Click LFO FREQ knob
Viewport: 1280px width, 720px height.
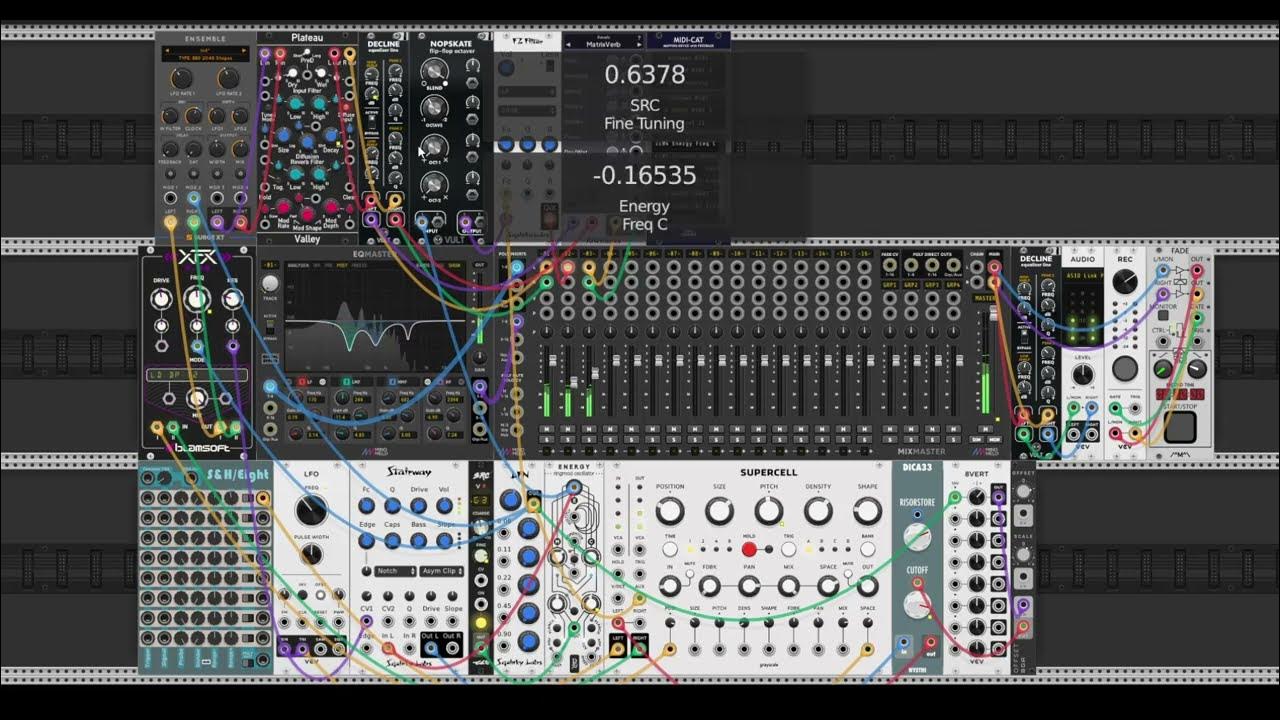(311, 509)
